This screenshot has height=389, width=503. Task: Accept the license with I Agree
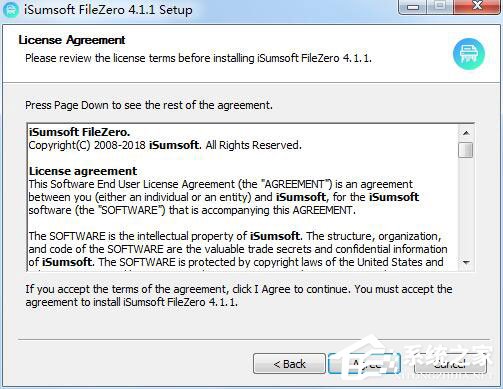pos(365,364)
